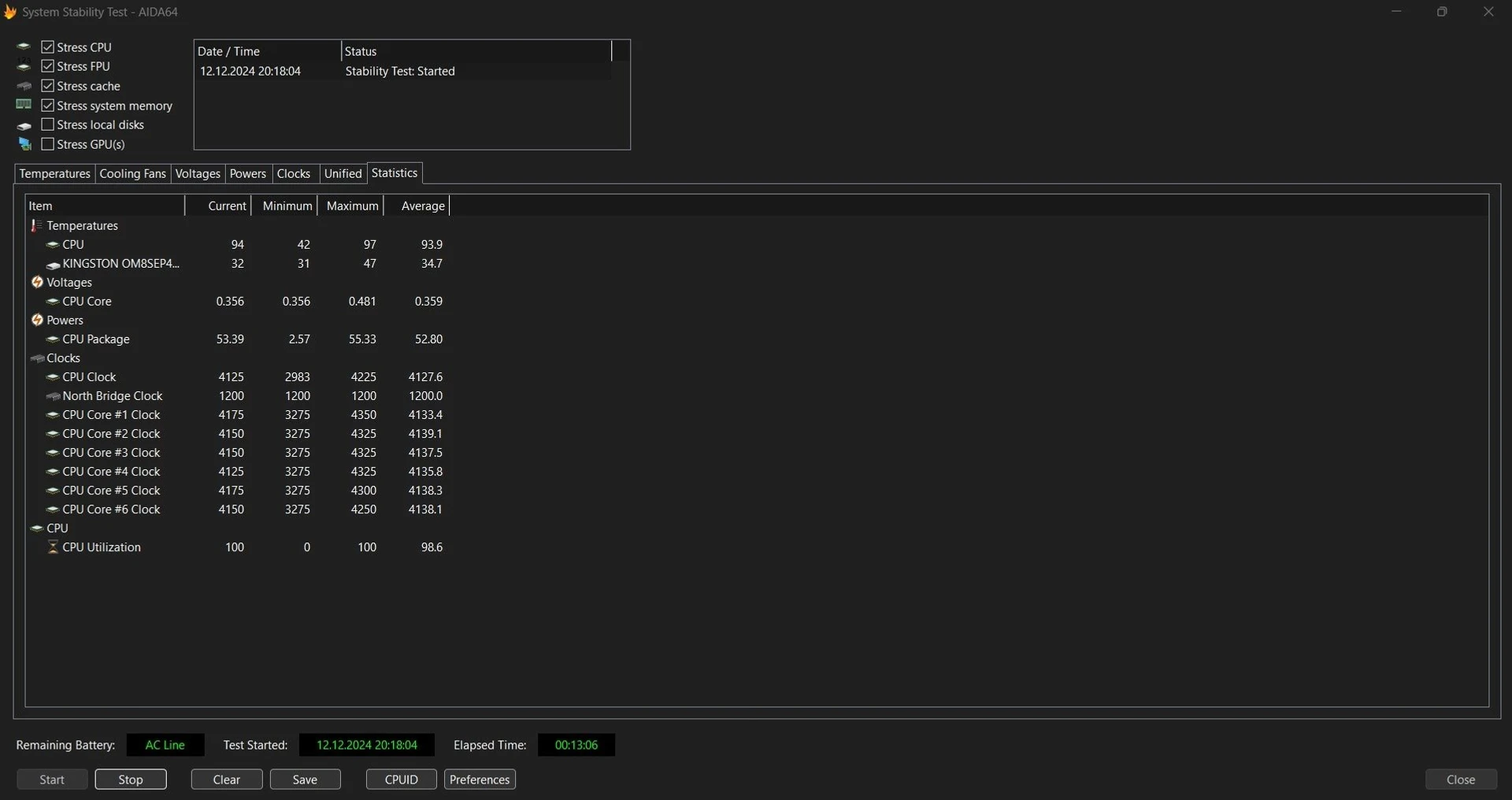Disable the Stress system memory checkbox
1512x800 pixels.
pyautogui.click(x=48, y=106)
